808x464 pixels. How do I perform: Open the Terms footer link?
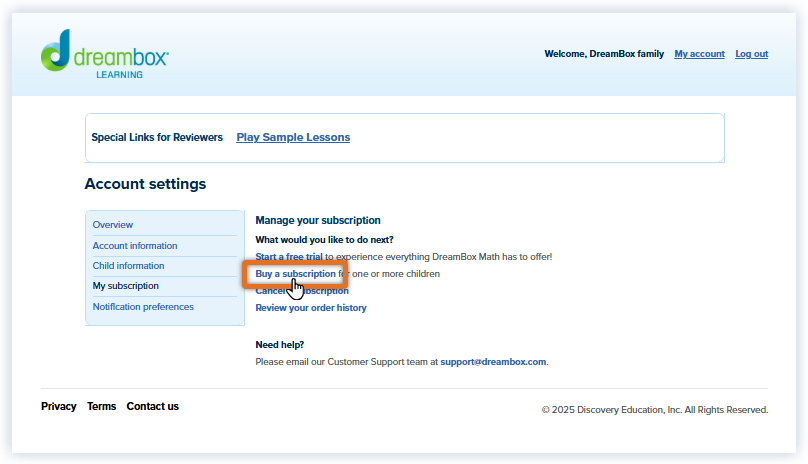[x=102, y=406]
